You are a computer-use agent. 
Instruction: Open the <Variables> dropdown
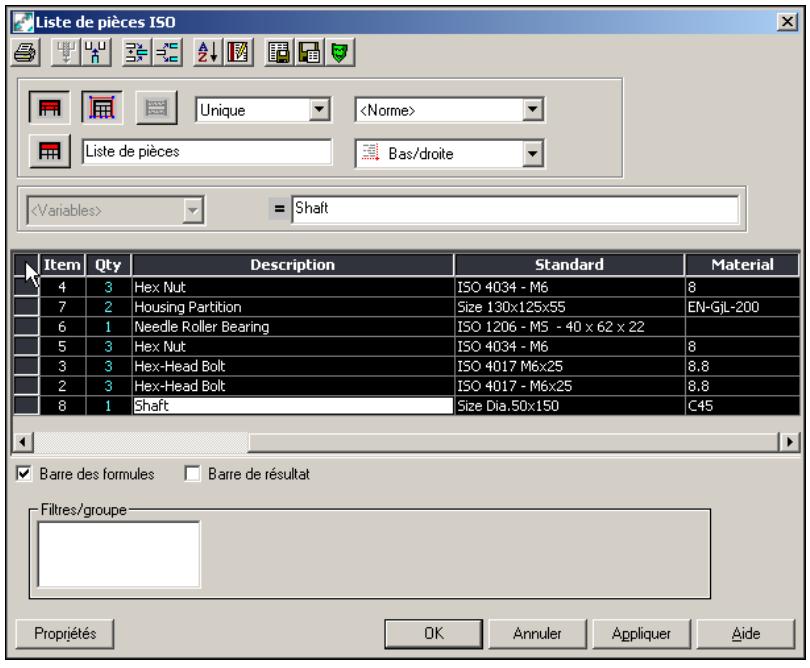click(192, 210)
